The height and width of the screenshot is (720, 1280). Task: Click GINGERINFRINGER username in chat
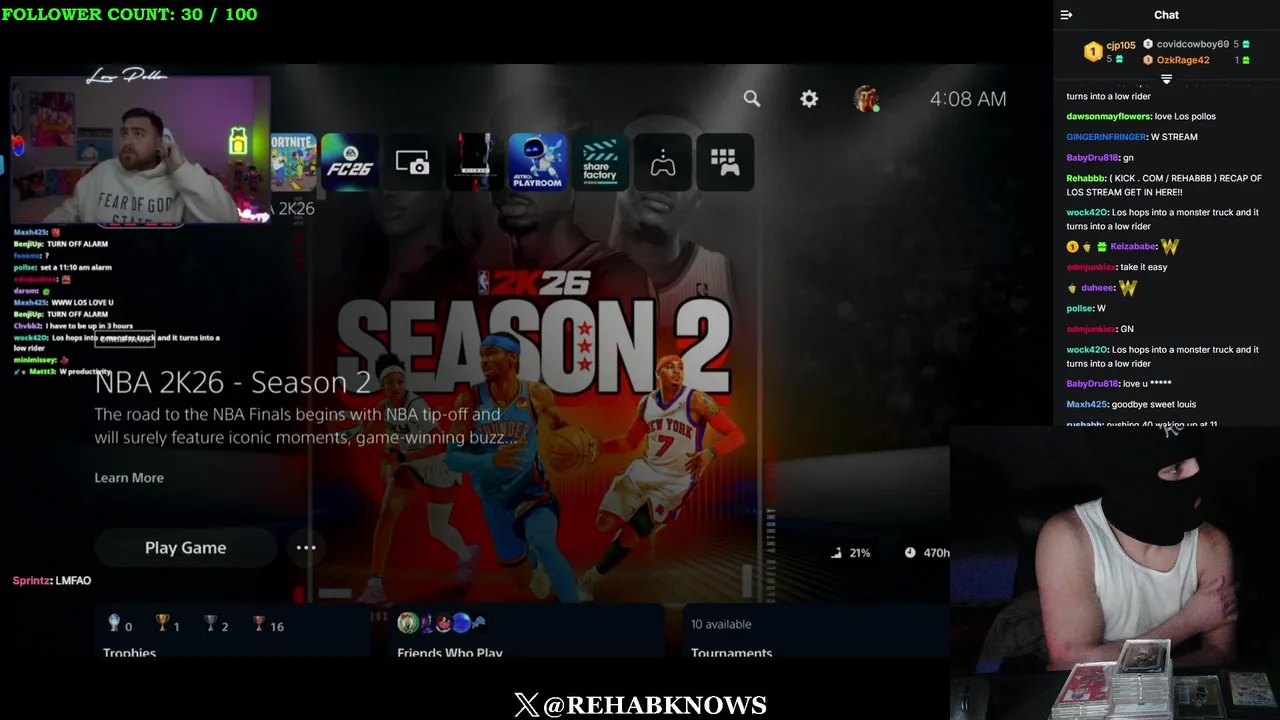1106,137
